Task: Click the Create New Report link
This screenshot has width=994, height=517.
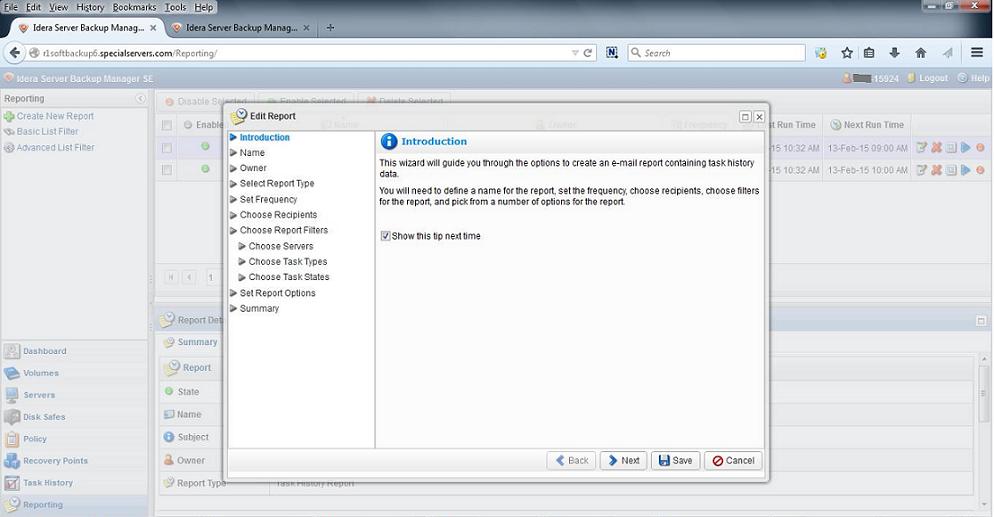Action: click(x=55, y=116)
